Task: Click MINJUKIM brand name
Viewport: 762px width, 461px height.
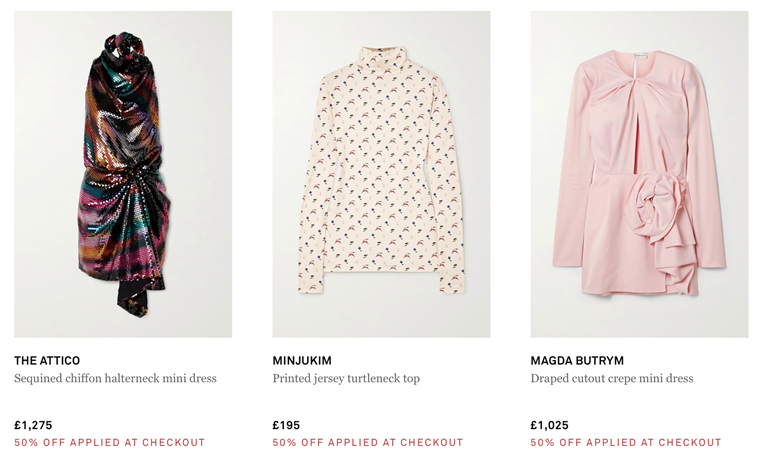Action: tap(302, 360)
